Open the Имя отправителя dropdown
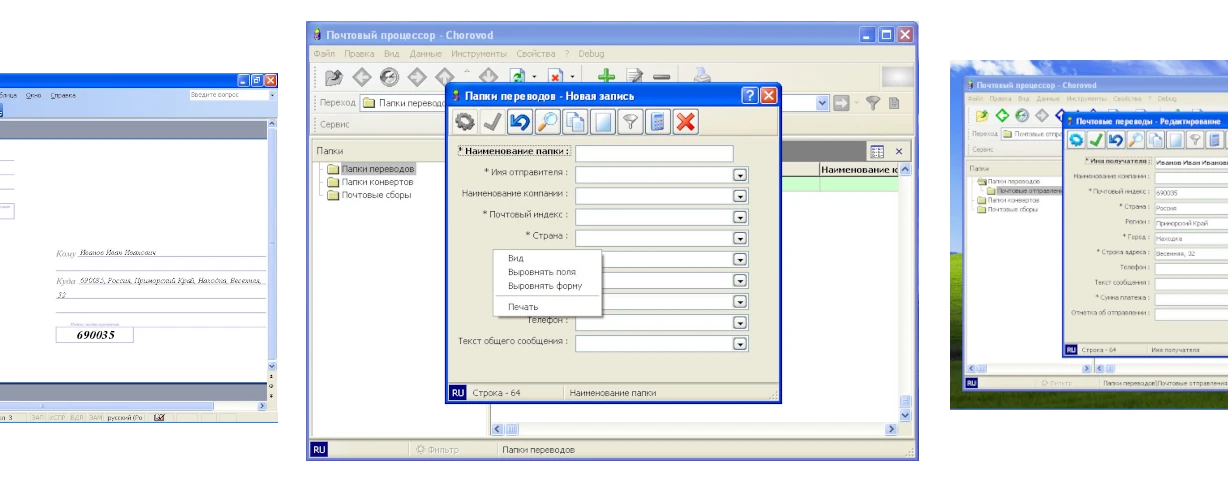1228x487 pixels. (x=740, y=174)
